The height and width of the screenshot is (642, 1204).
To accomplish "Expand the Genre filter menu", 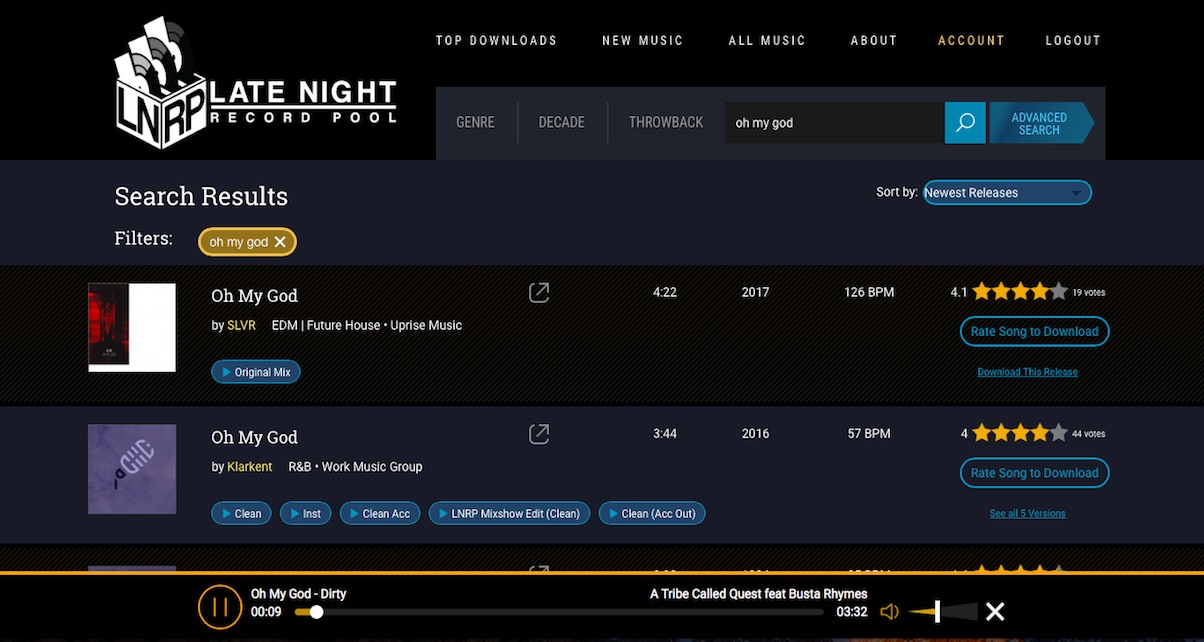I will click(475, 123).
